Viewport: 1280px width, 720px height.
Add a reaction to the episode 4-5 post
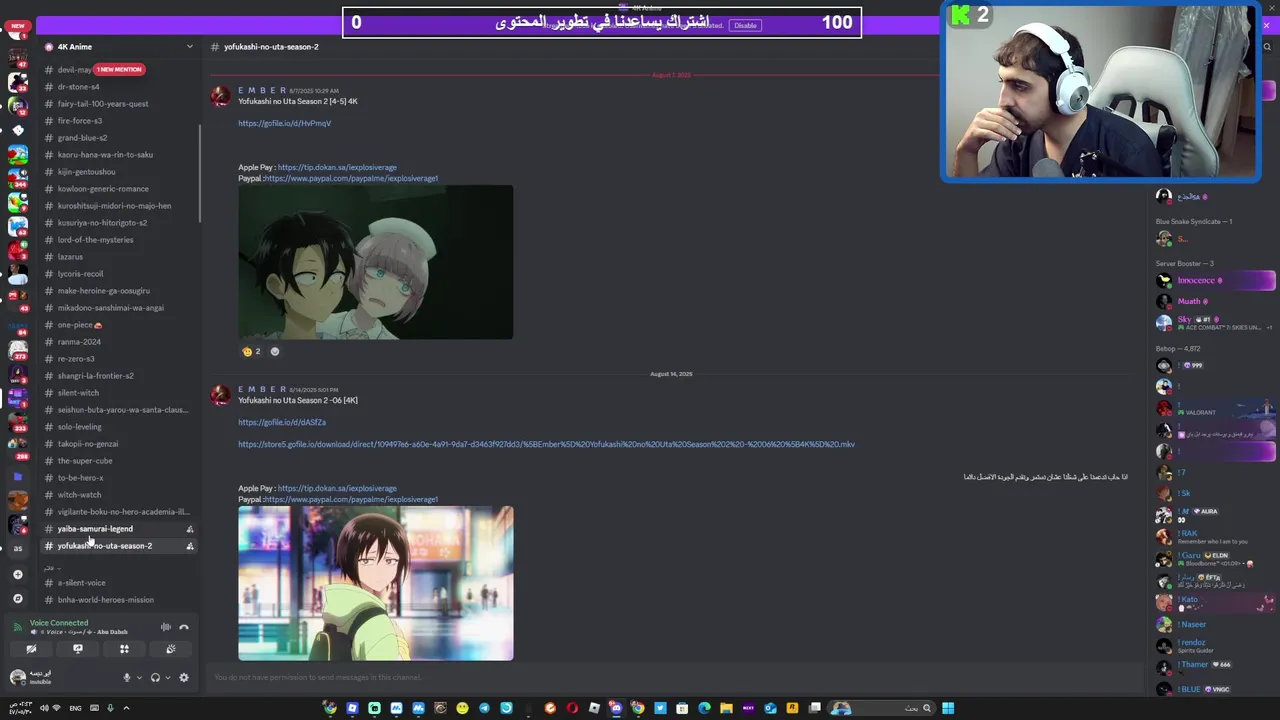[275, 351]
